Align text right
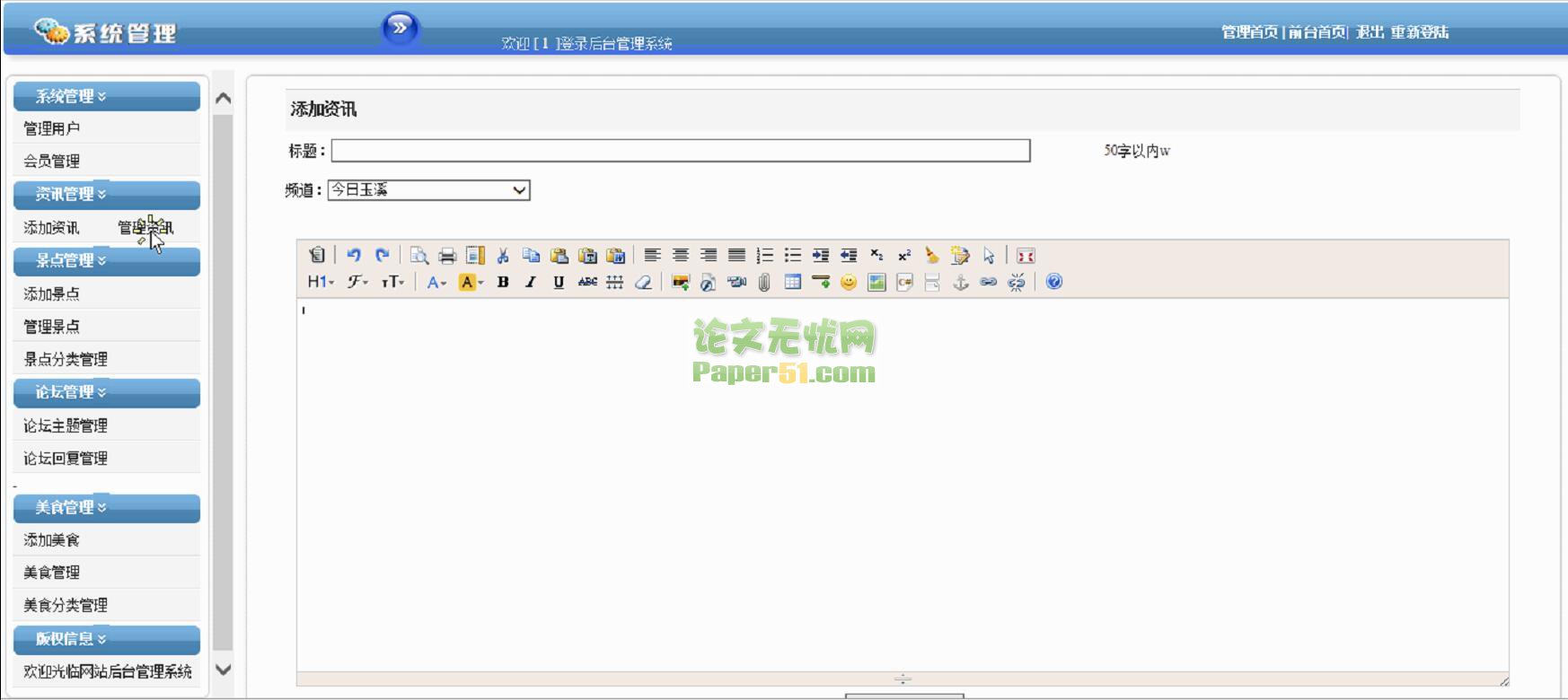Viewport: 1568px width, 700px height. tap(709, 255)
